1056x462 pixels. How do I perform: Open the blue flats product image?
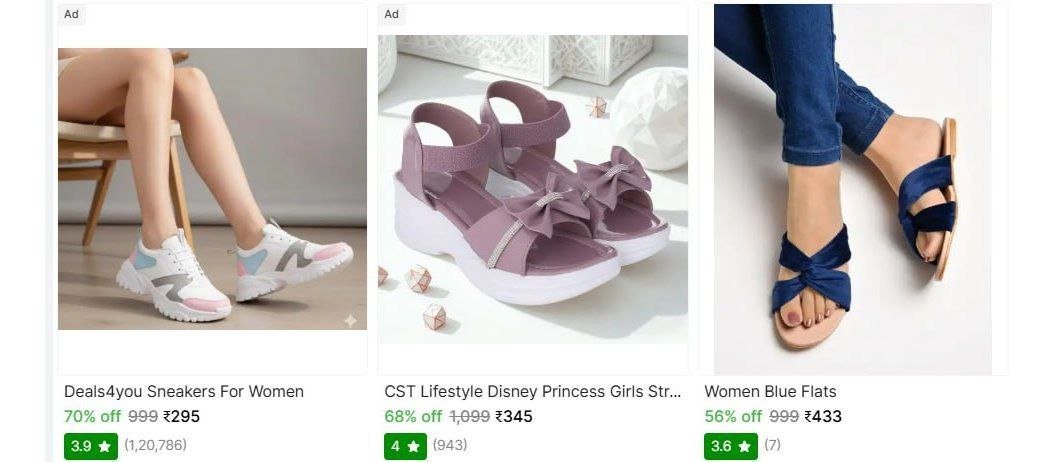coord(852,190)
